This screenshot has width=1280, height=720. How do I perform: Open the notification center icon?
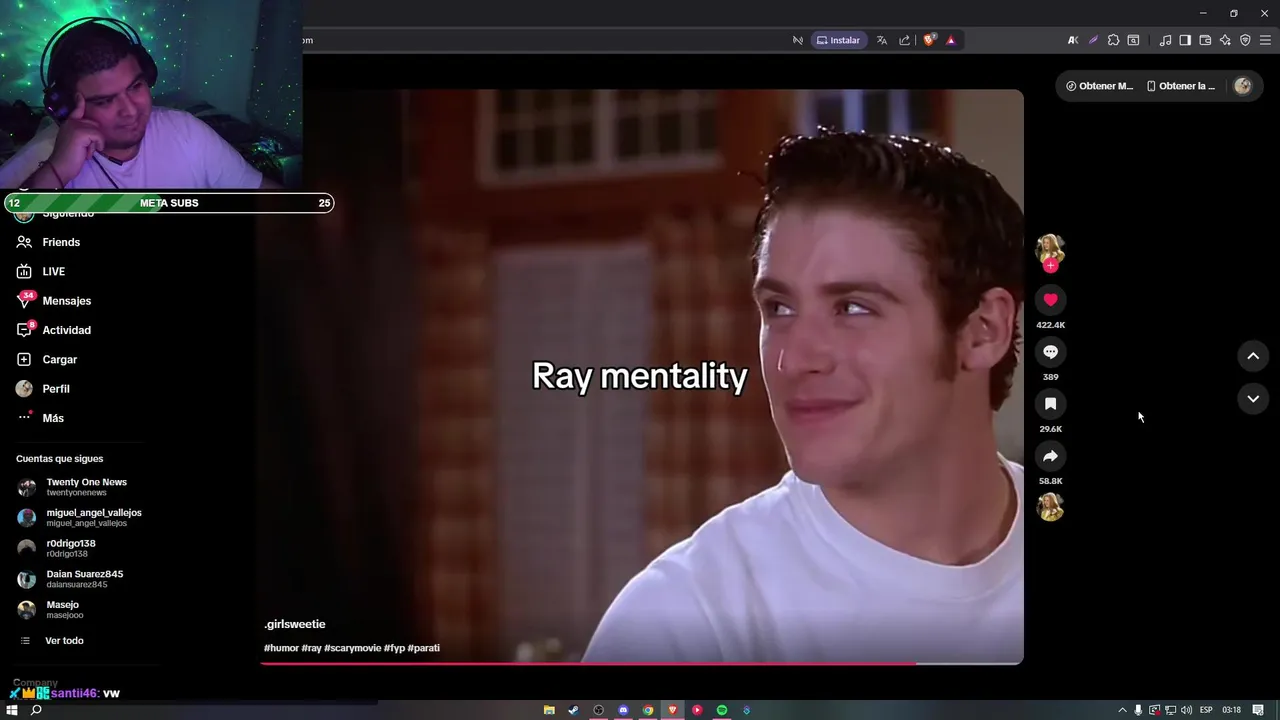(1258, 710)
